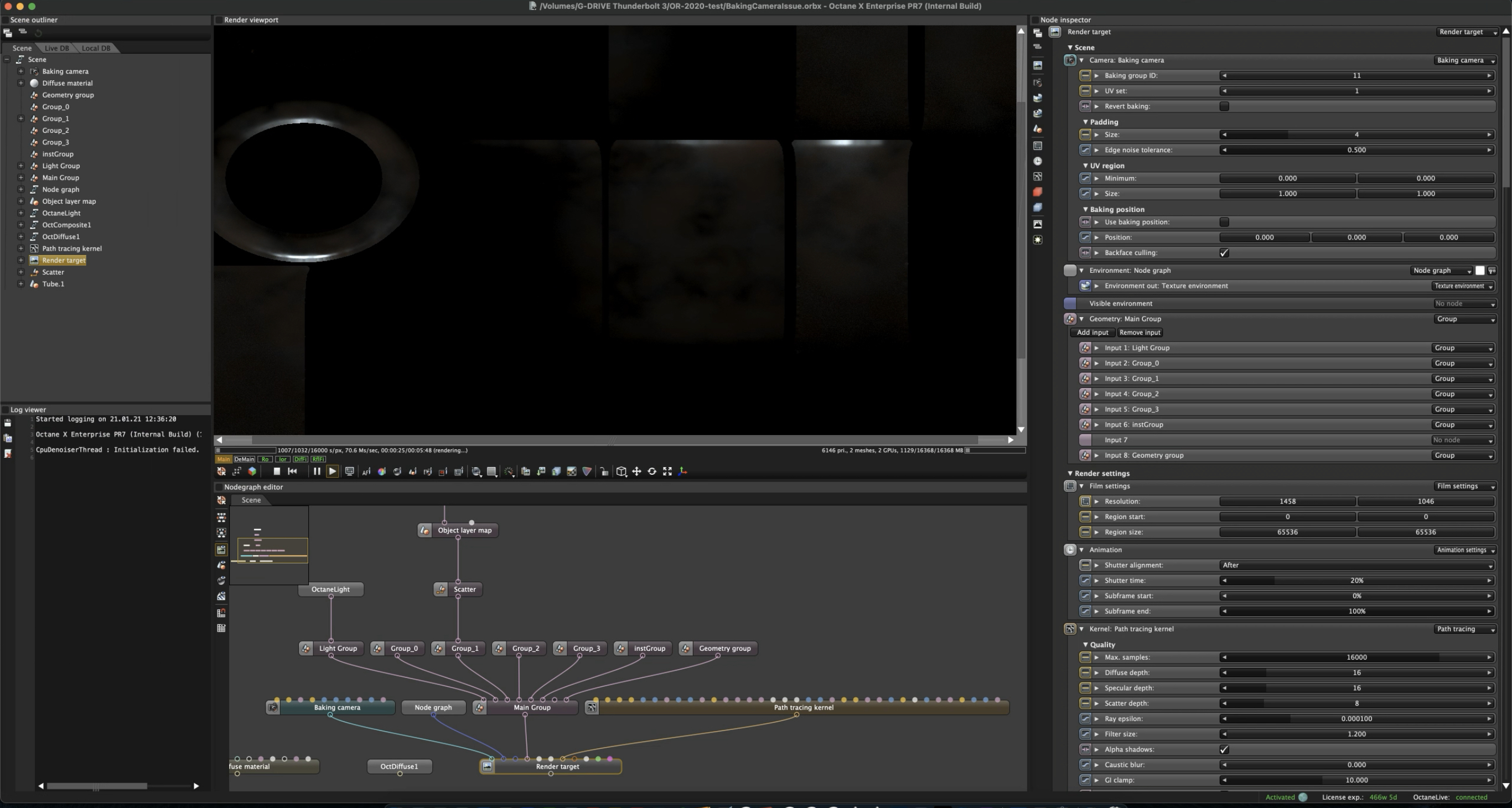Enable Revert baking checkbox
1512x808 pixels.
click(x=1224, y=106)
